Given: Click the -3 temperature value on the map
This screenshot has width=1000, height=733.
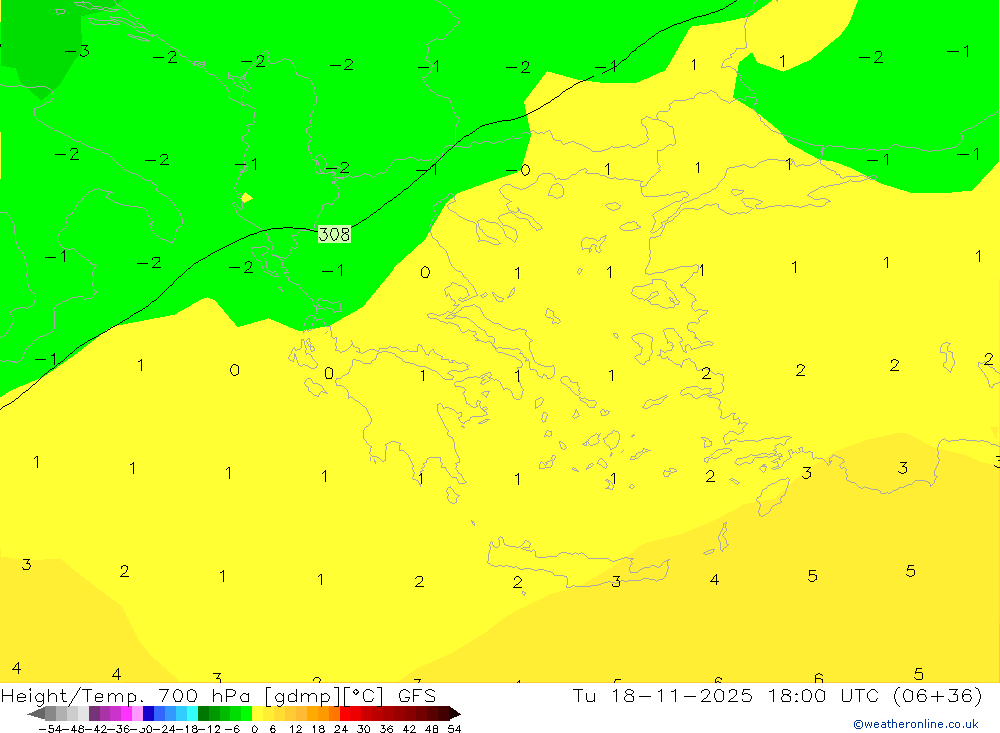Looking at the screenshot, I should [x=77, y=51].
